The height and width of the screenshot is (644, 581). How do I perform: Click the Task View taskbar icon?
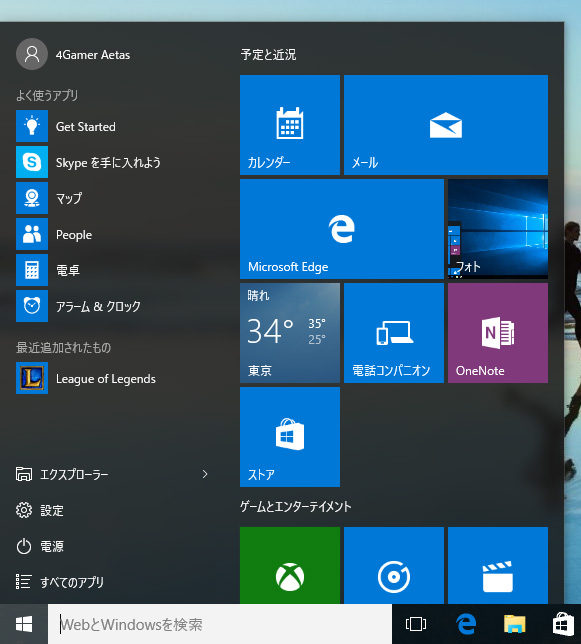[416, 624]
